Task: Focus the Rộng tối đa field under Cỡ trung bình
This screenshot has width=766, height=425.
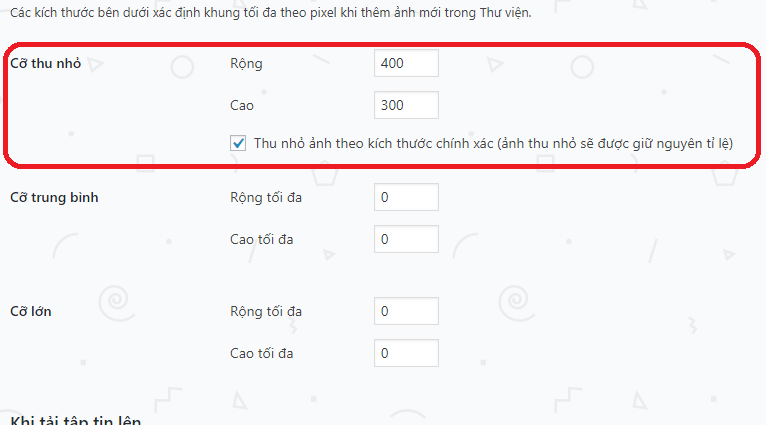Action: 406,197
